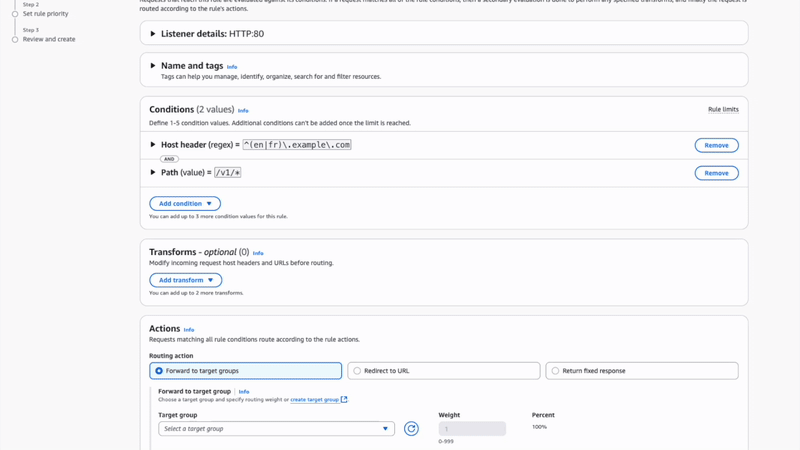Go to Set rule priority step
800x450 pixels.
[45, 14]
